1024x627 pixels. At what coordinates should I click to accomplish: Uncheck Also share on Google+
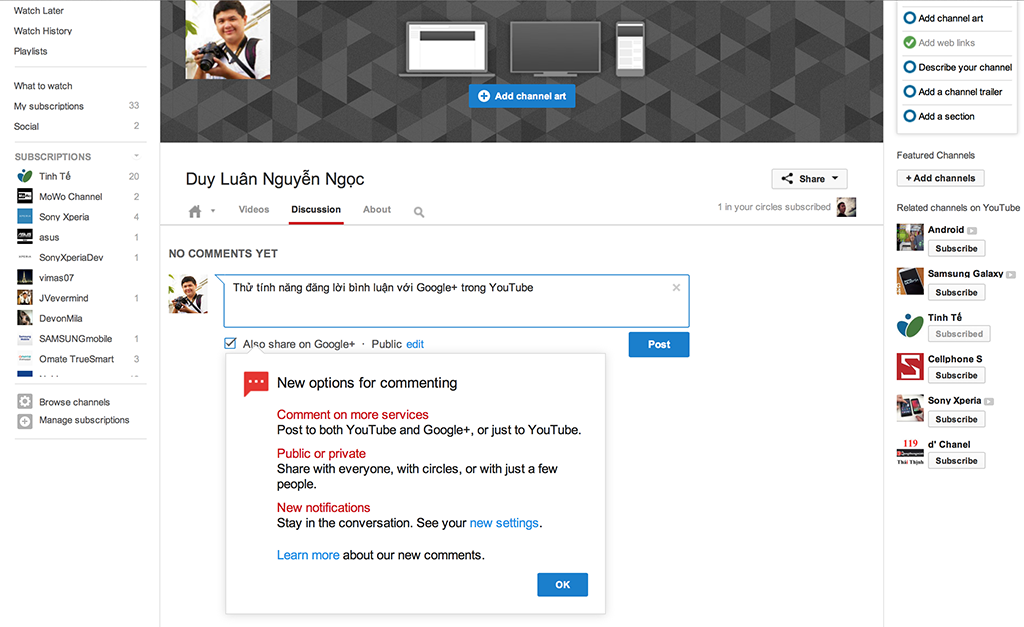coord(231,344)
